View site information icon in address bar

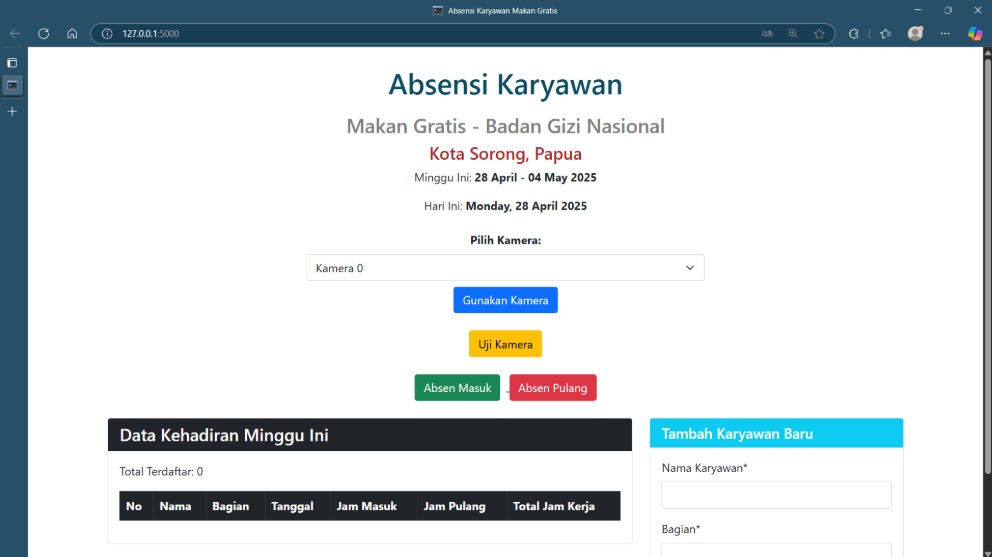pos(107,34)
